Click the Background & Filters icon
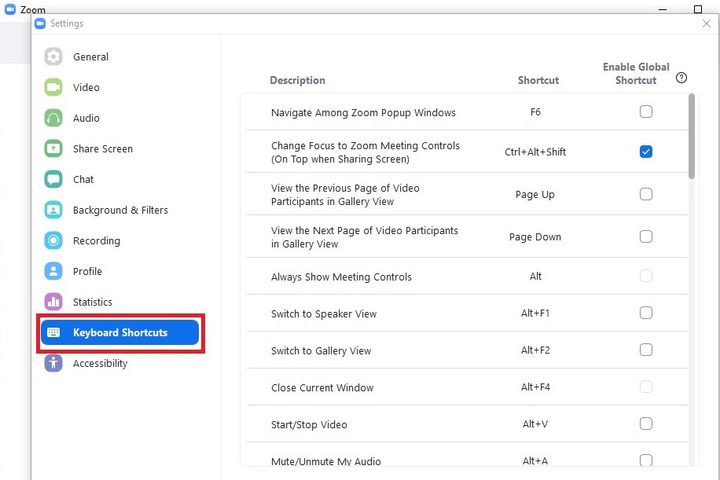Viewport: 720px width, 480px height. tap(53, 210)
